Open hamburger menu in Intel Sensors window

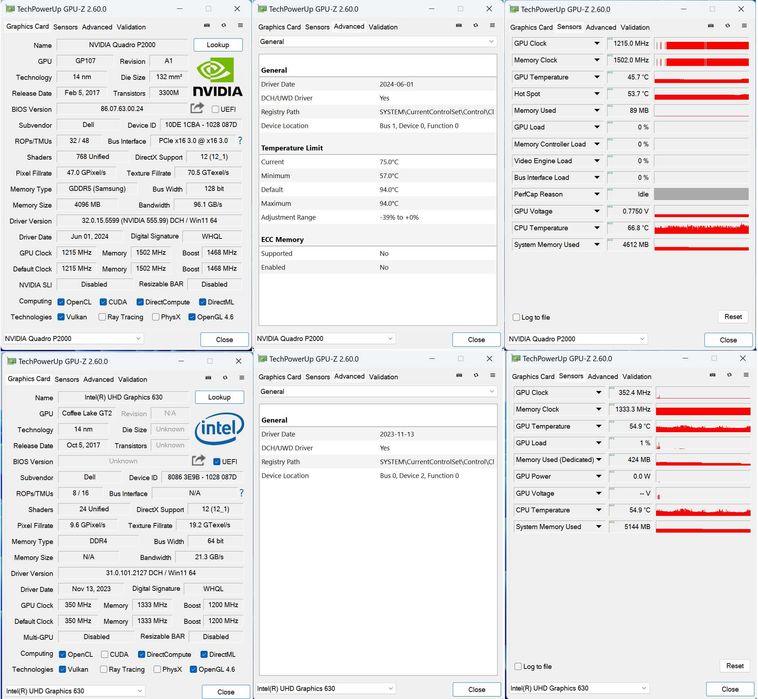pos(746,375)
